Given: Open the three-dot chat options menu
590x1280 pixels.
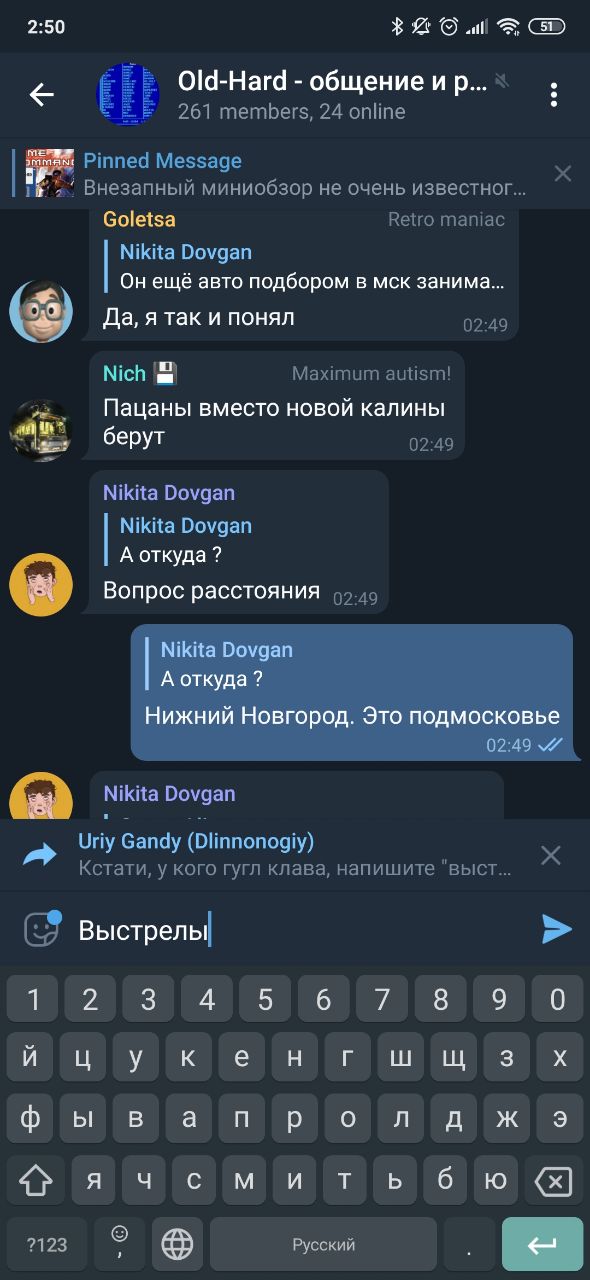Looking at the screenshot, I should click(553, 95).
